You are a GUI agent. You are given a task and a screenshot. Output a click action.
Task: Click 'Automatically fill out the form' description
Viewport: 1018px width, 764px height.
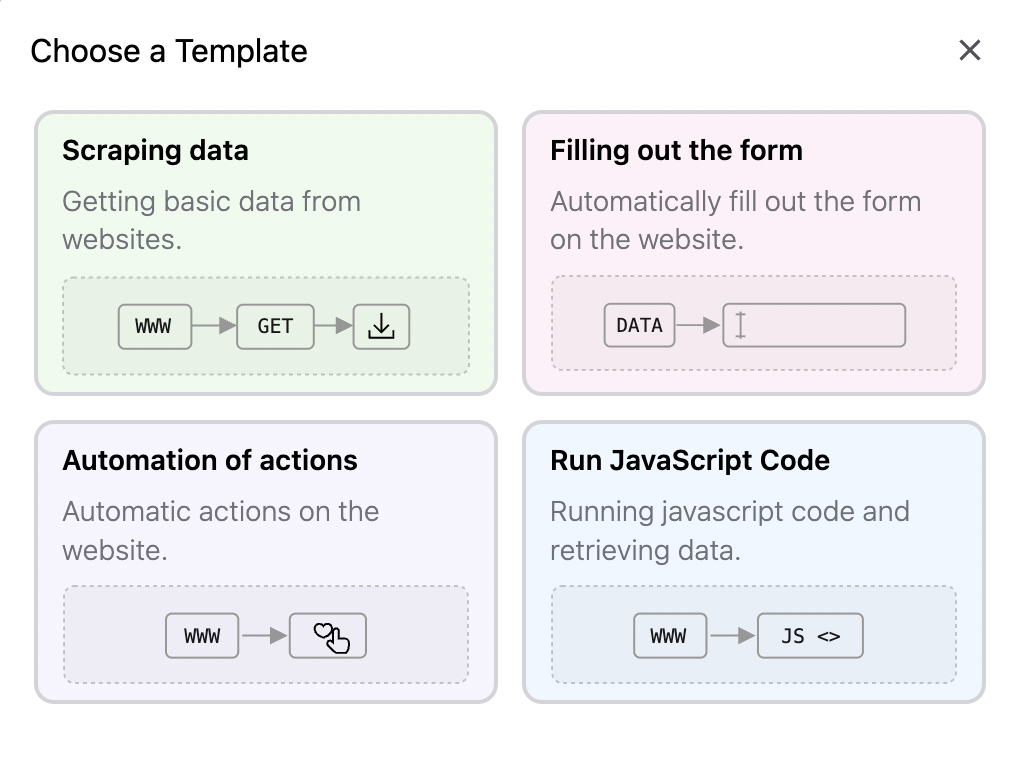pyautogui.click(x=735, y=220)
